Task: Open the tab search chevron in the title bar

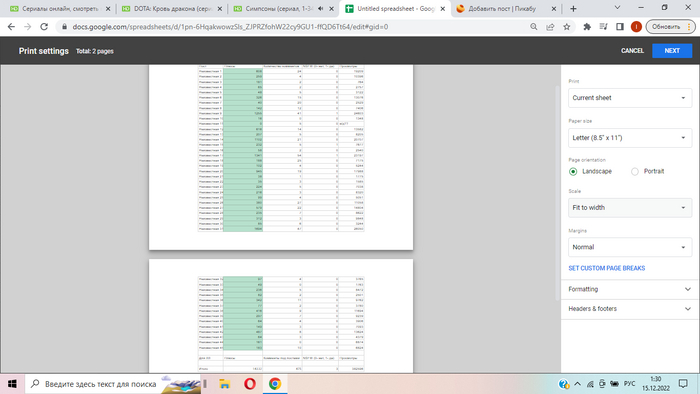Action: 617,8
